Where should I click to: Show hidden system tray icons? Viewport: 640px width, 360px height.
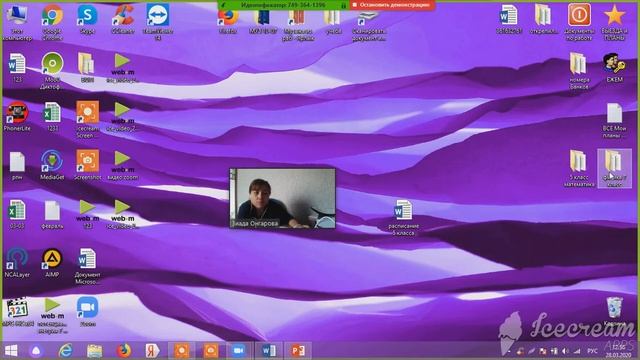[509, 351]
